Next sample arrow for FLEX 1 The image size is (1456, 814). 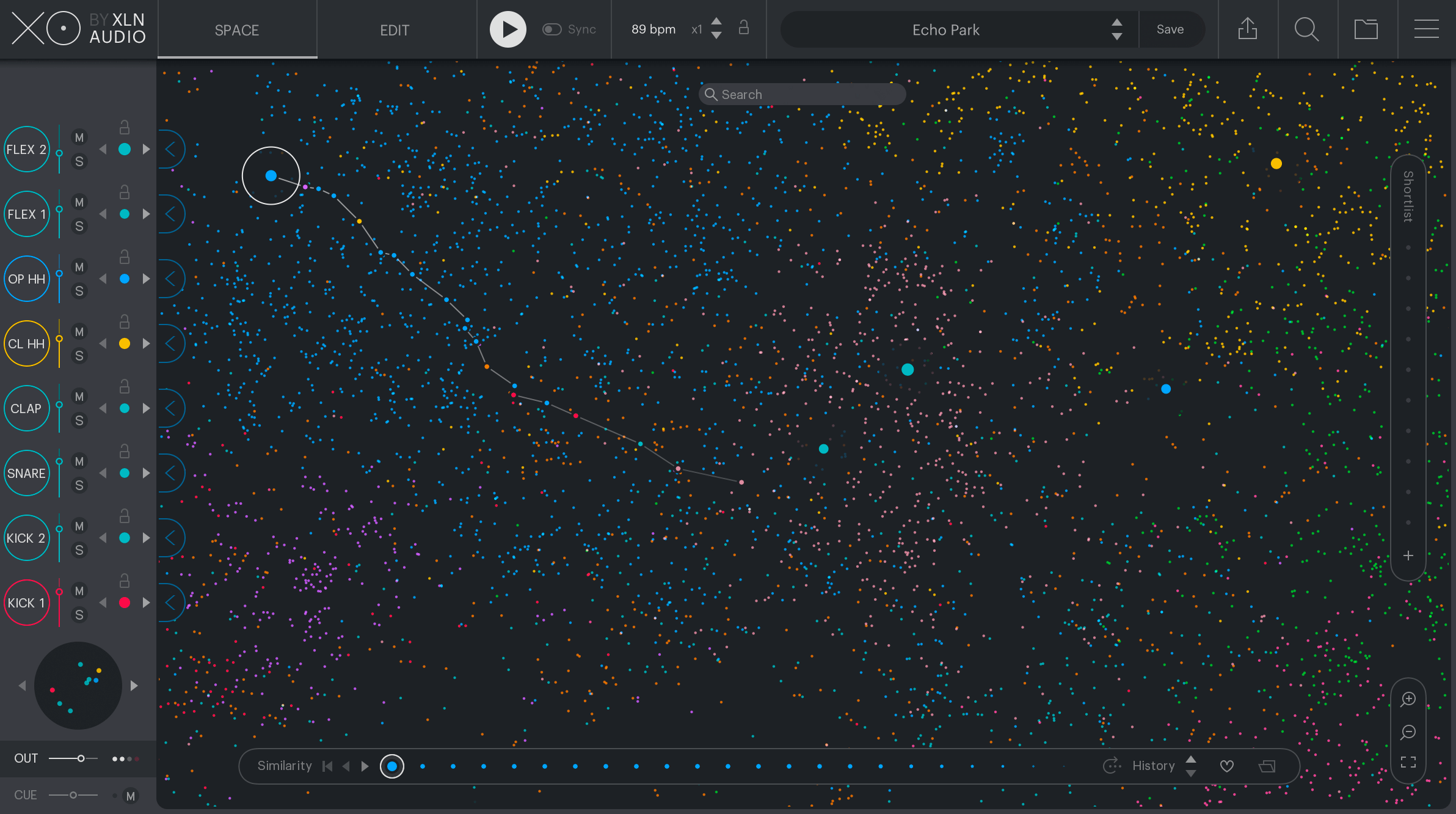coord(146,214)
